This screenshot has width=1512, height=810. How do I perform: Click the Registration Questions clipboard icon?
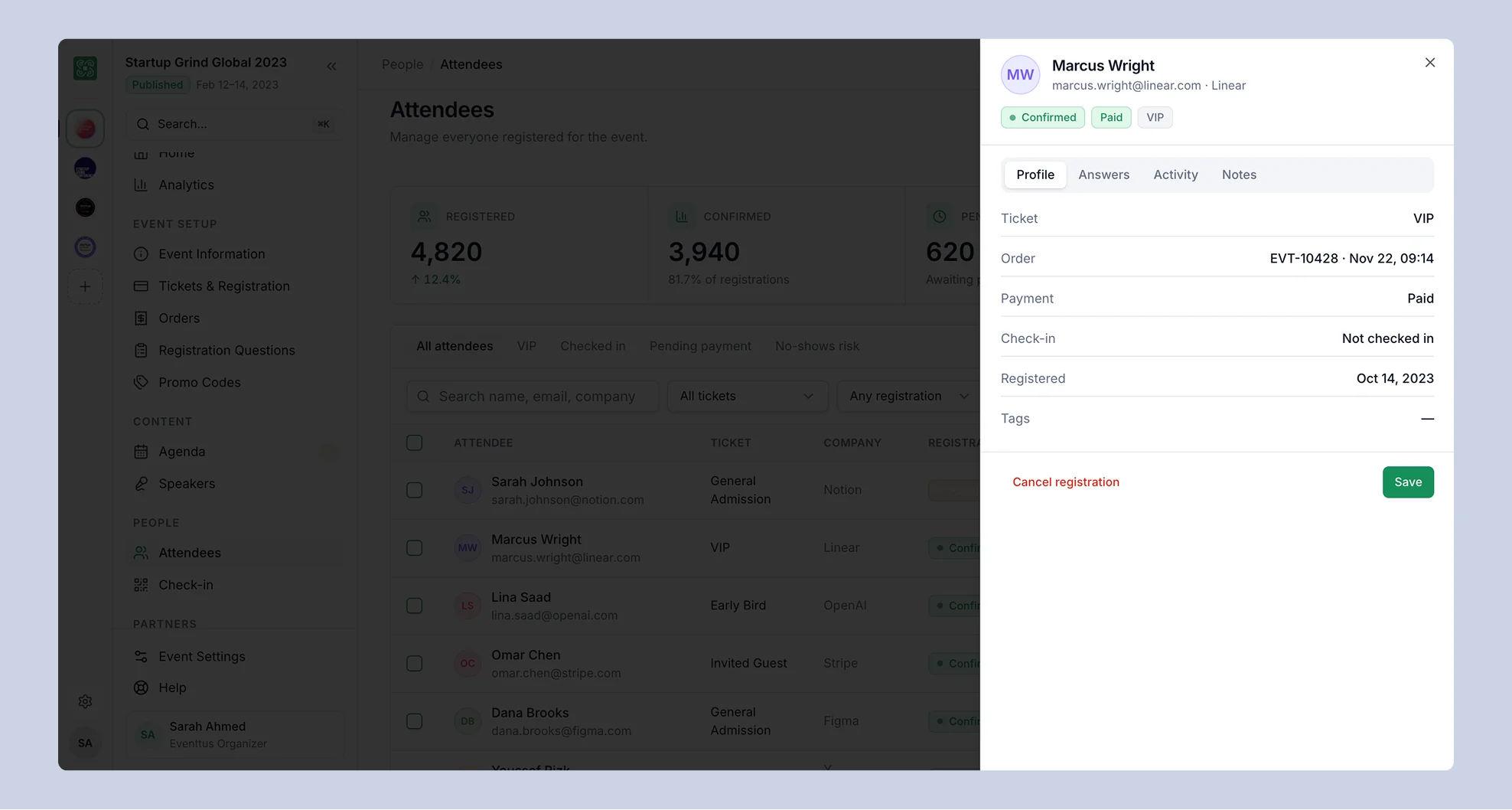pos(141,351)
